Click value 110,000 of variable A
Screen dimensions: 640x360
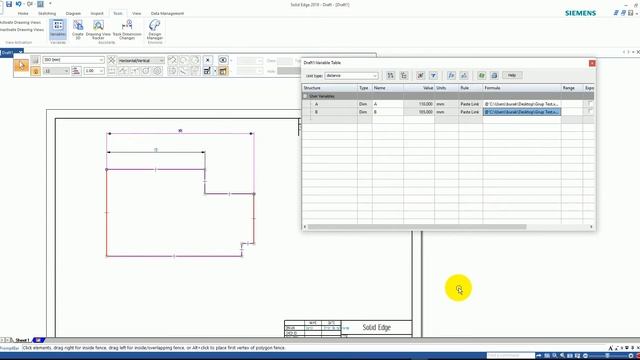click(x=419, y=104)
